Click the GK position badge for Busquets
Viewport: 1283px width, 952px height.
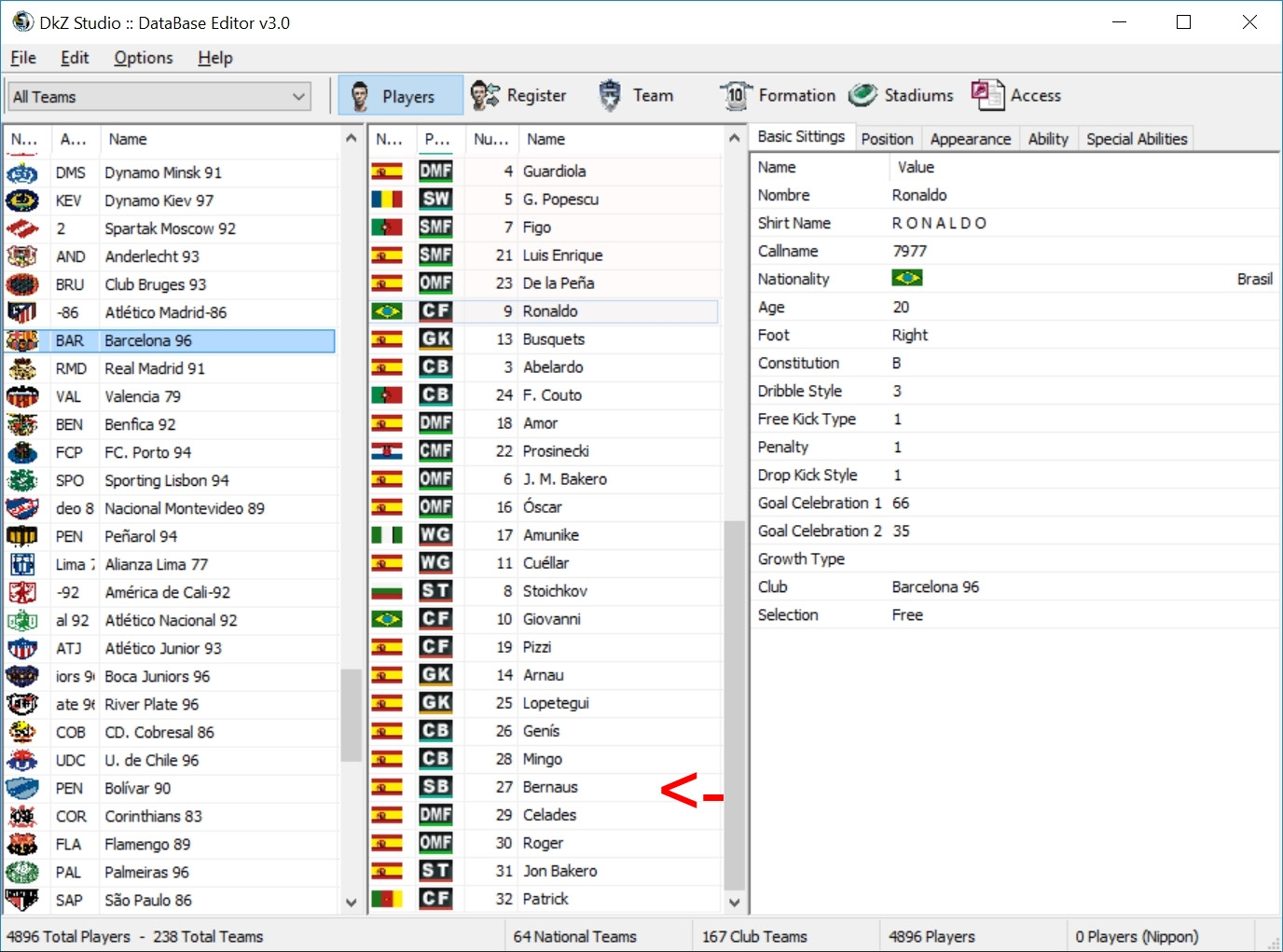coord(435,339)
